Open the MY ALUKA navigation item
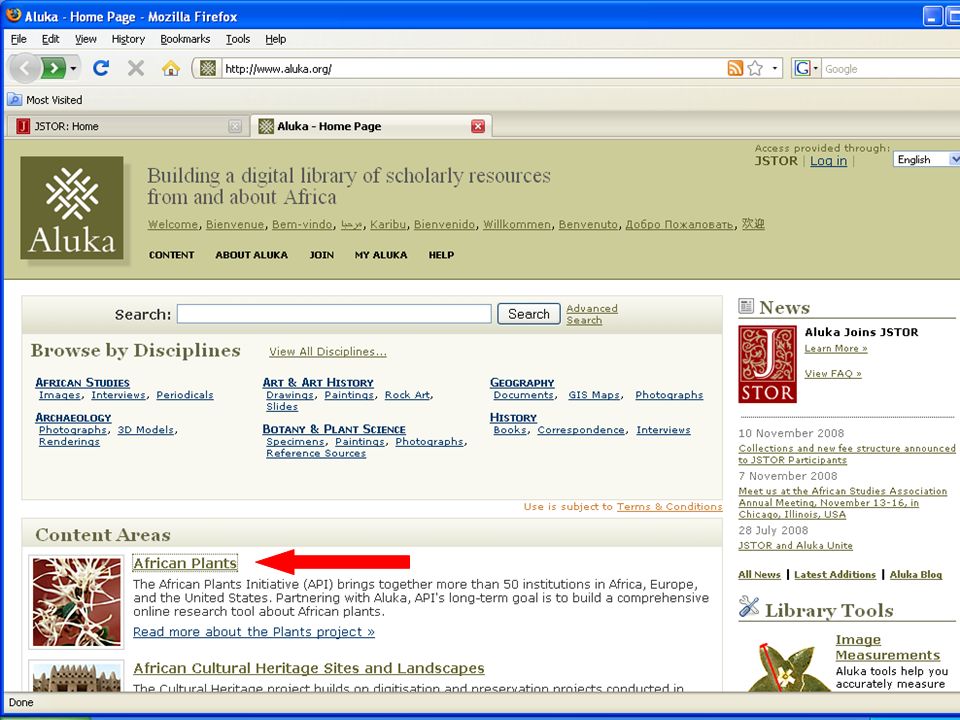Viewport: 960px width, 720px height. pyautogui.click(x=381, y=255)
